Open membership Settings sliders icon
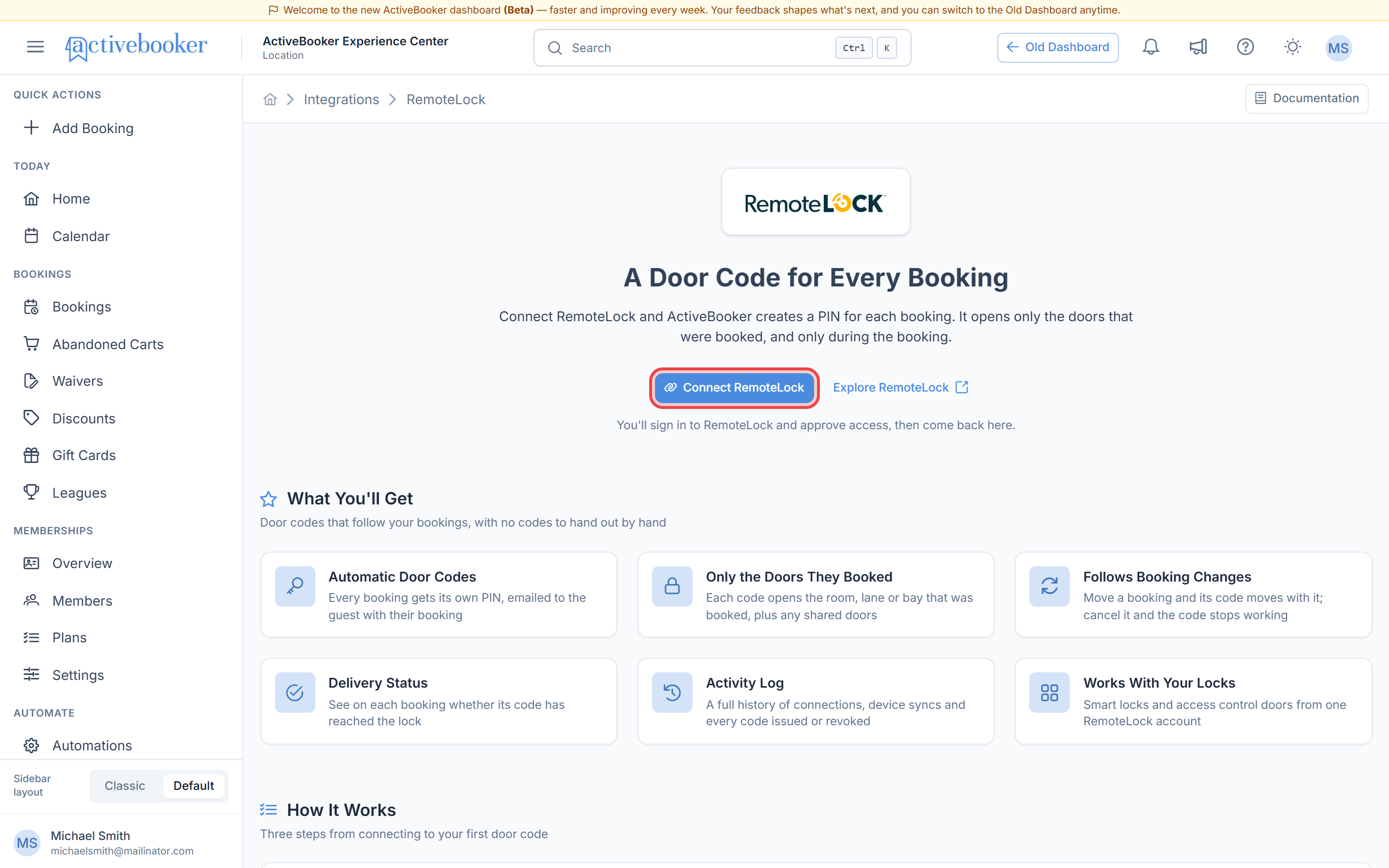The image size is (1389, 868). tap(31, 675)
